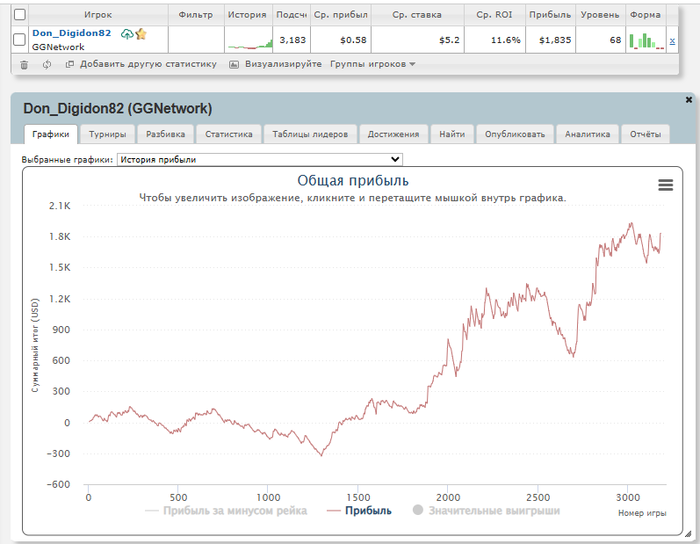Click the refresh statistics icon
700x544 pixels.
pos(47,65)
